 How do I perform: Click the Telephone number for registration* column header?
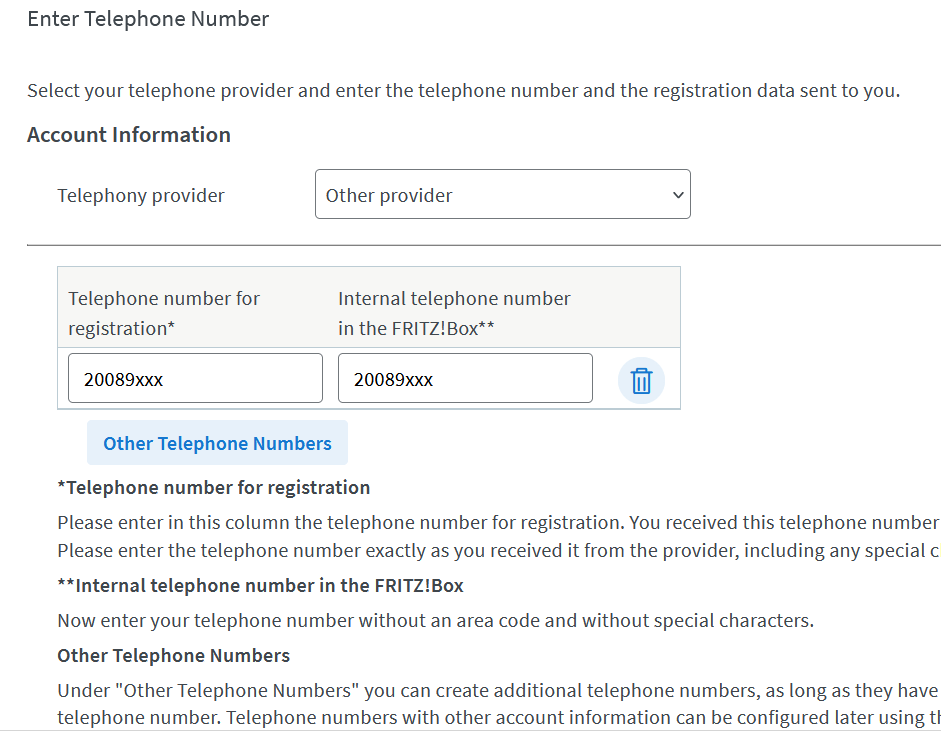[x=164, y=313]
